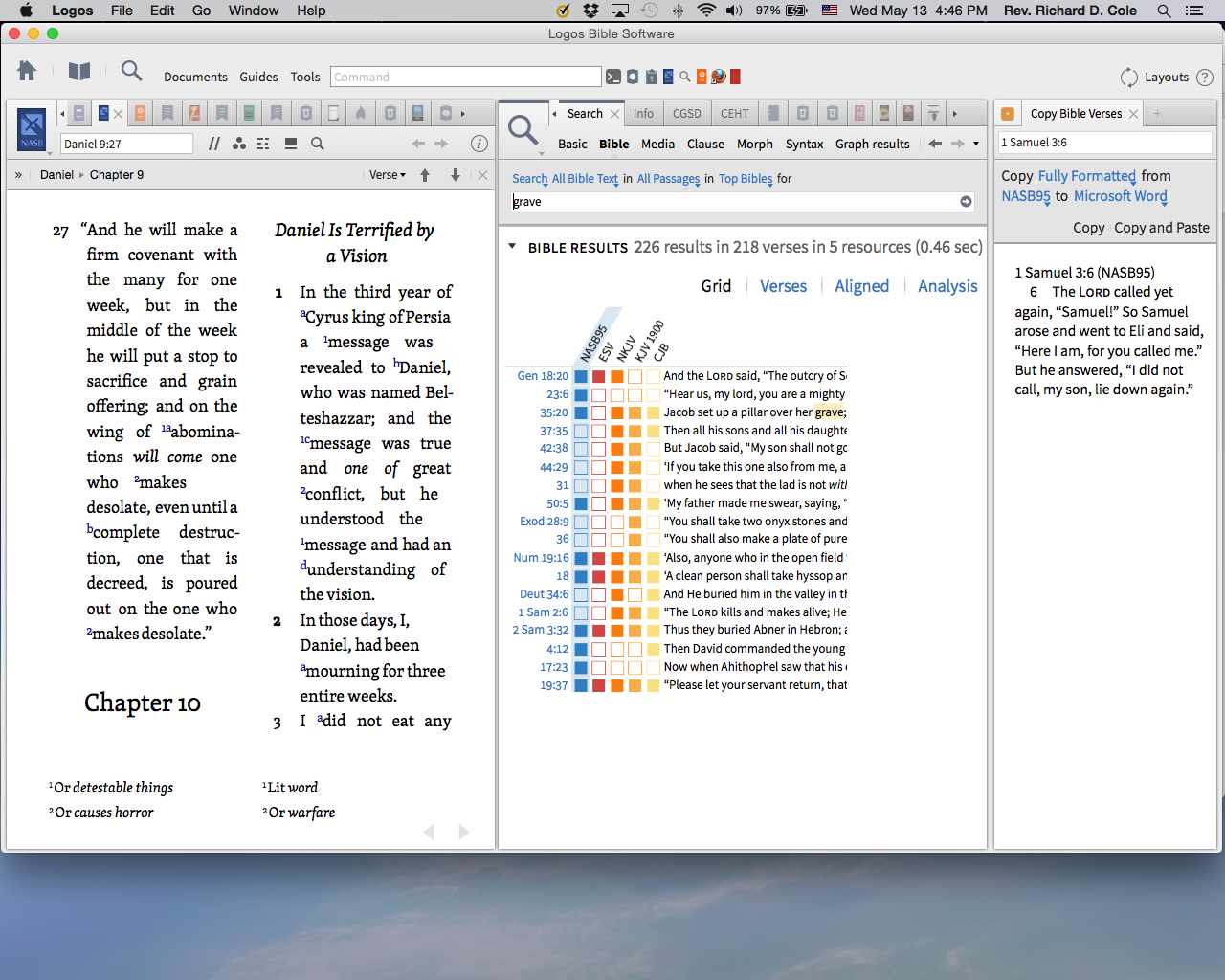Click the large magnifier icon of Search panel
The width and height of the screenshot is (1225, 980).
coord(523,130)
